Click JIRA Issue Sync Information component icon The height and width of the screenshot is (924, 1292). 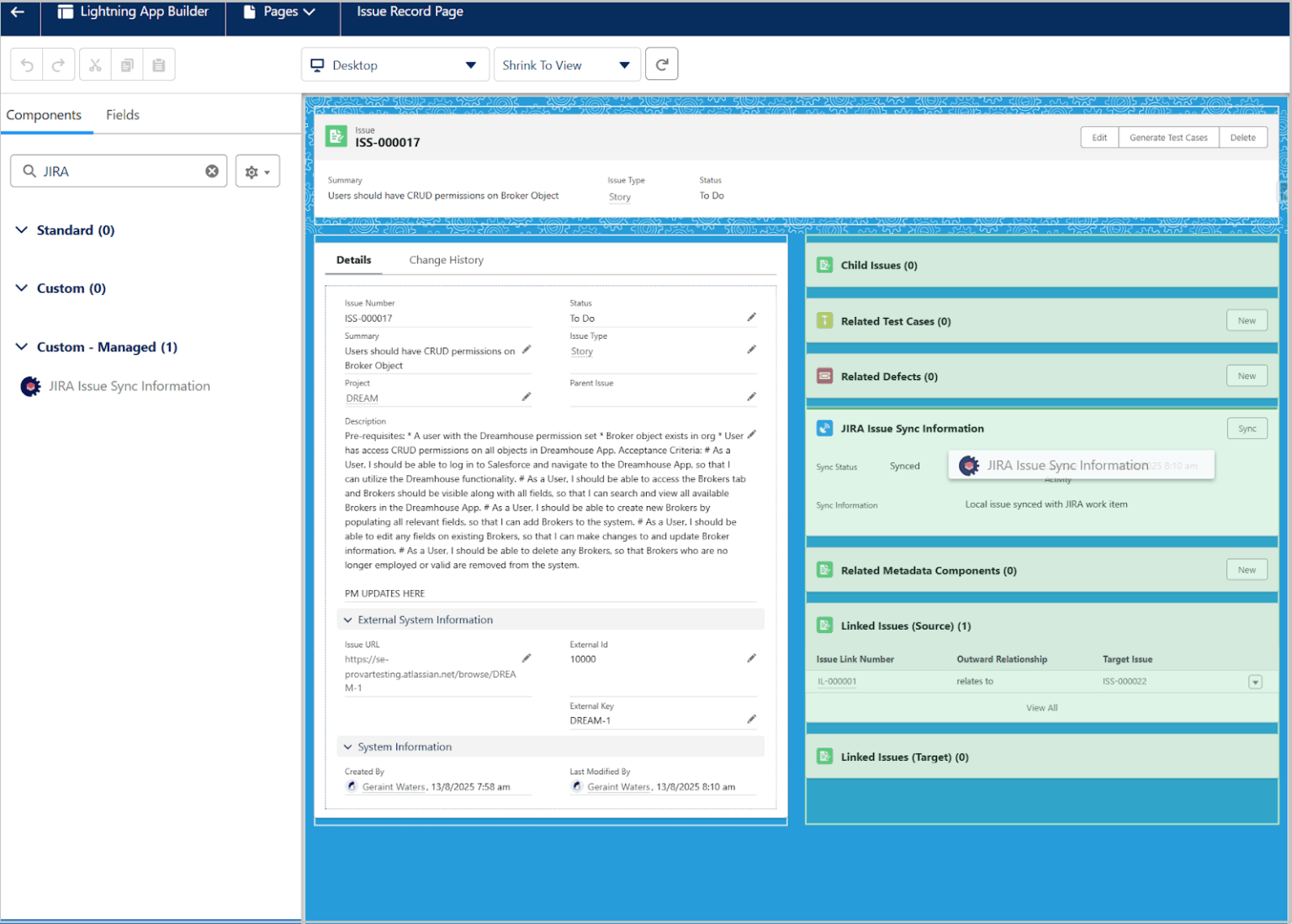pos(30,386)
